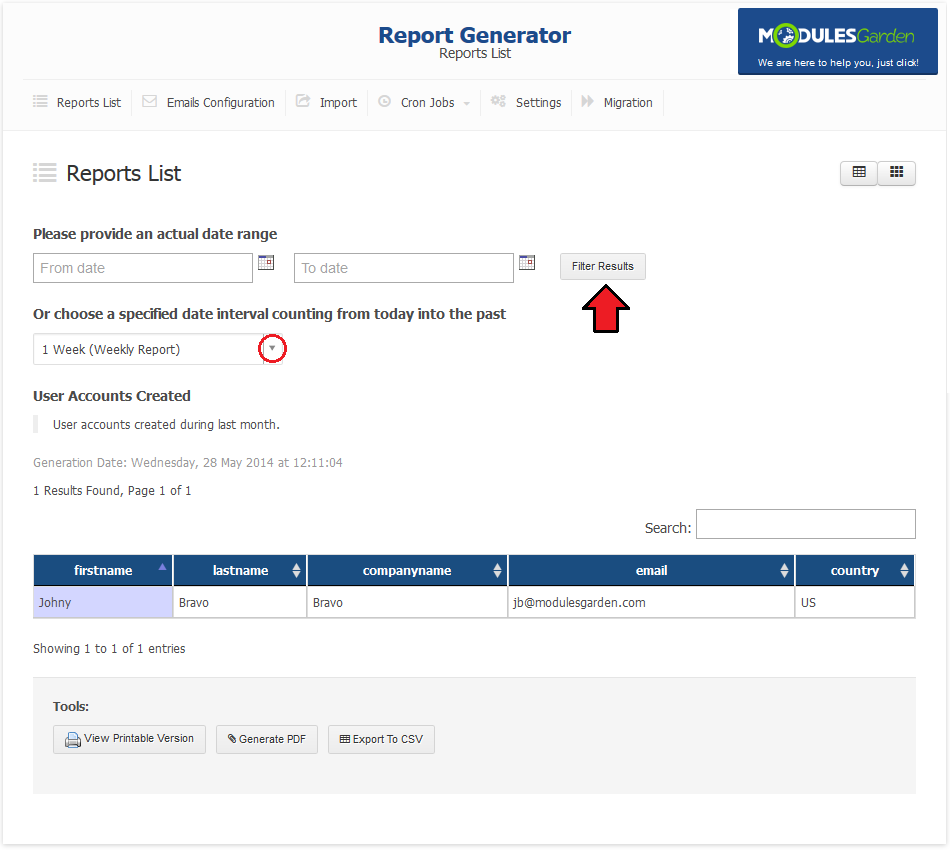Click the email column header
The width and height of the screenshot is (950, 850).
point(651,570)
